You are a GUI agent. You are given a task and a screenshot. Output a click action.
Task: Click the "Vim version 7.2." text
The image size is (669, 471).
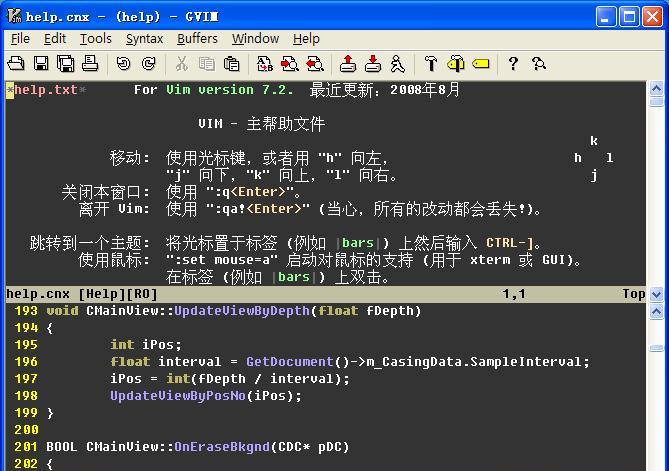pyautogui.click(x=230, y=90)
